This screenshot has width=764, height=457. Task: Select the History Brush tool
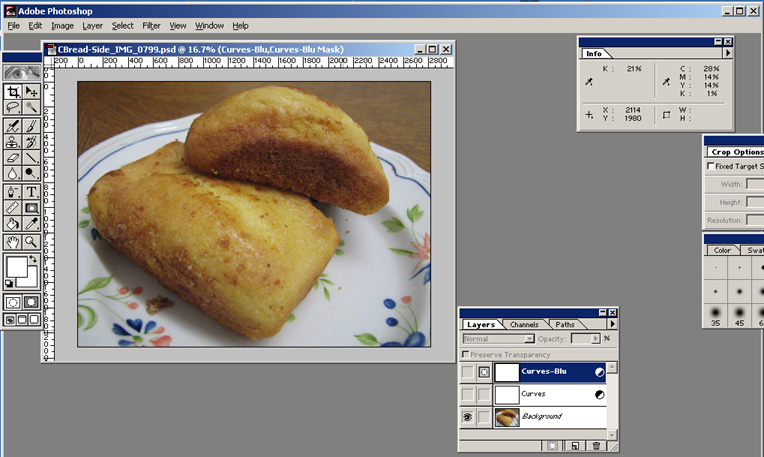(31, 142)
